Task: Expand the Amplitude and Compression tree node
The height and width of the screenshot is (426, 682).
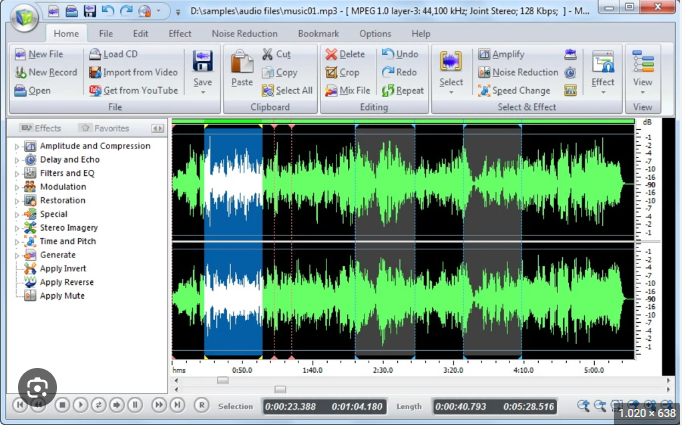Action: click(x=16, y=147)
